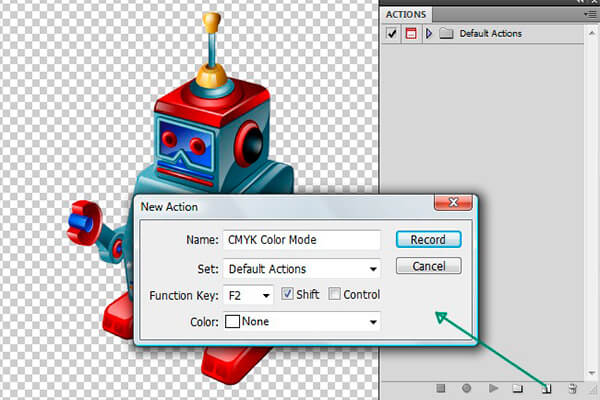
Task: Stop recording with the square stop icon
Action: pos(440,389)
